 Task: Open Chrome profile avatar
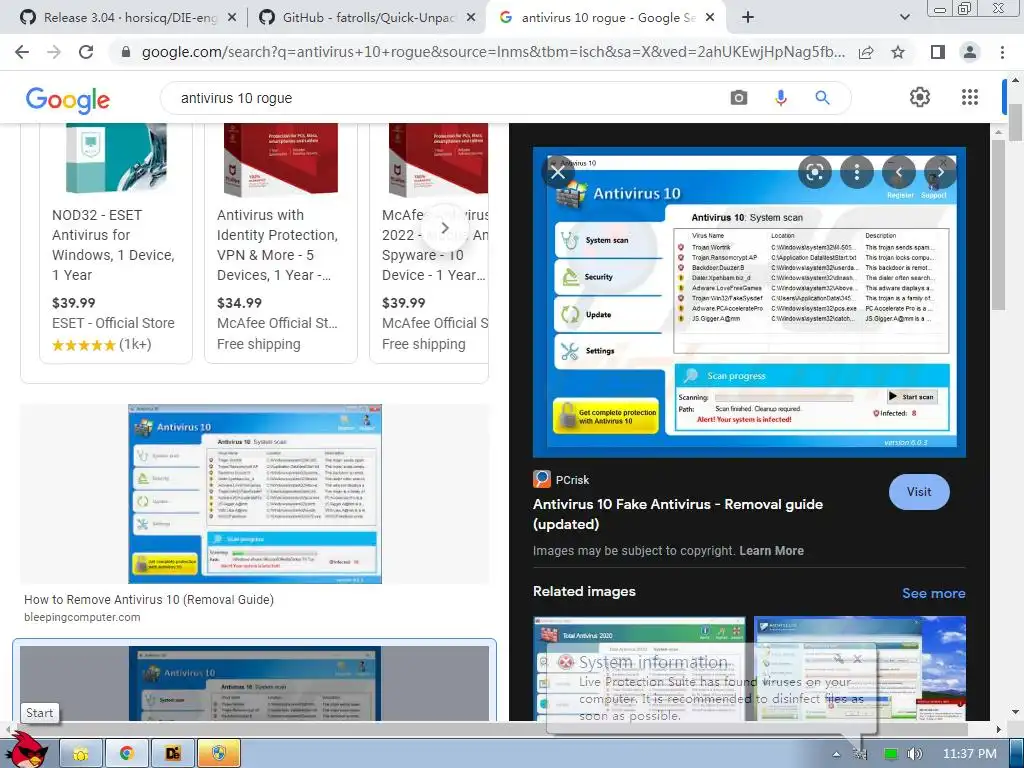[x=970, y=52]
